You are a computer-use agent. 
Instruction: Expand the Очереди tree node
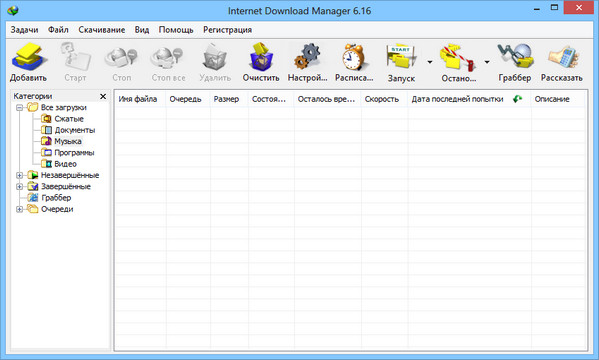[x=19, y=209]
